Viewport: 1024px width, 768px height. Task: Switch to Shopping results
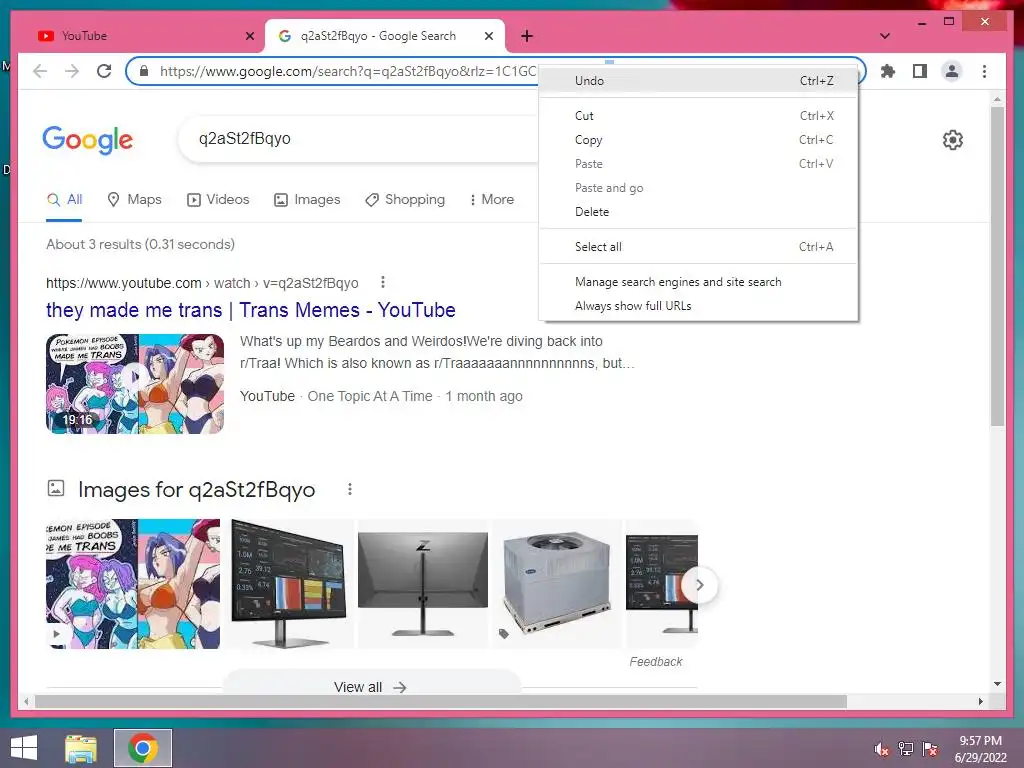[x=405, y=199]
